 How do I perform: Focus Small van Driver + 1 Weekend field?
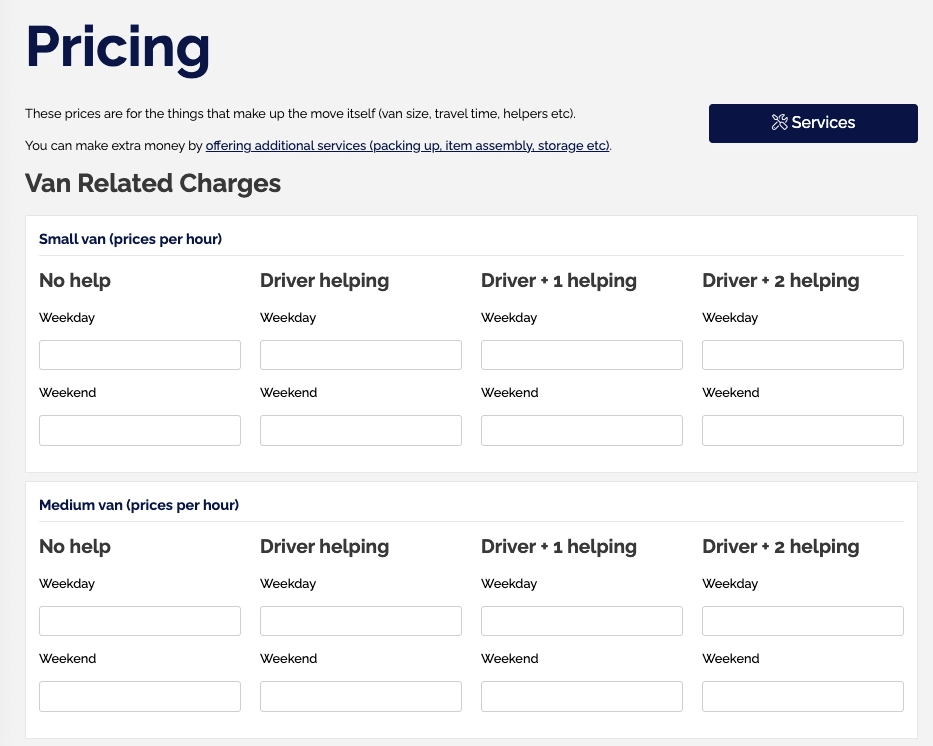pyautogui.click(x=582, y=430)
